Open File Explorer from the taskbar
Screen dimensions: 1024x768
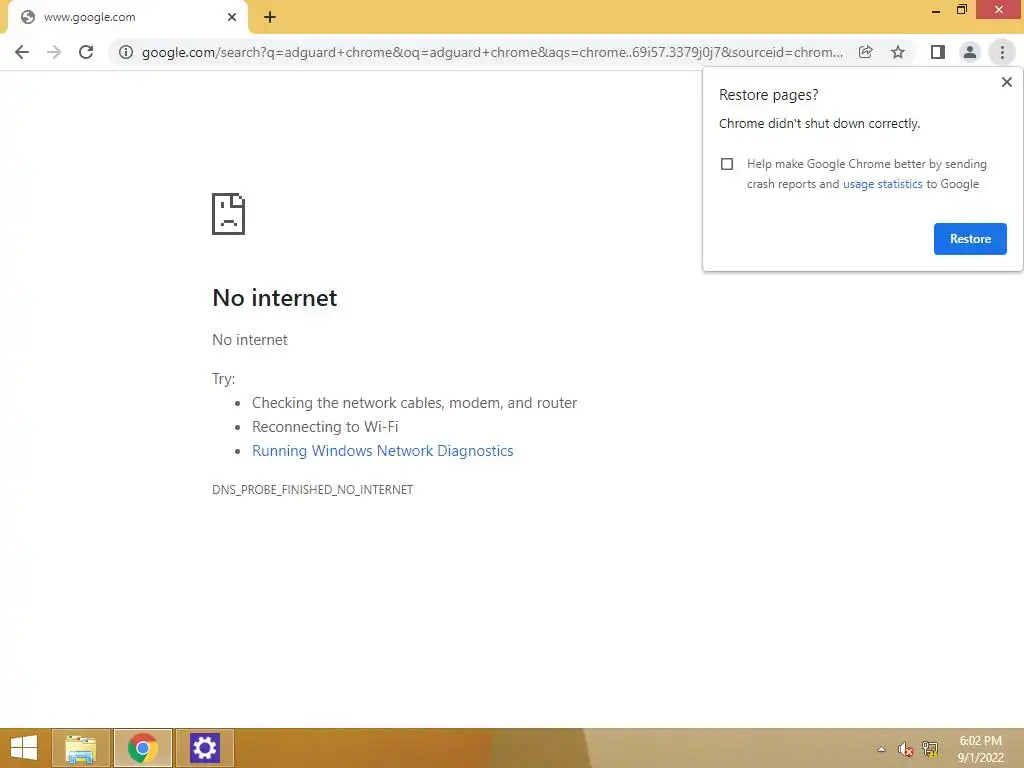point(81,748)
